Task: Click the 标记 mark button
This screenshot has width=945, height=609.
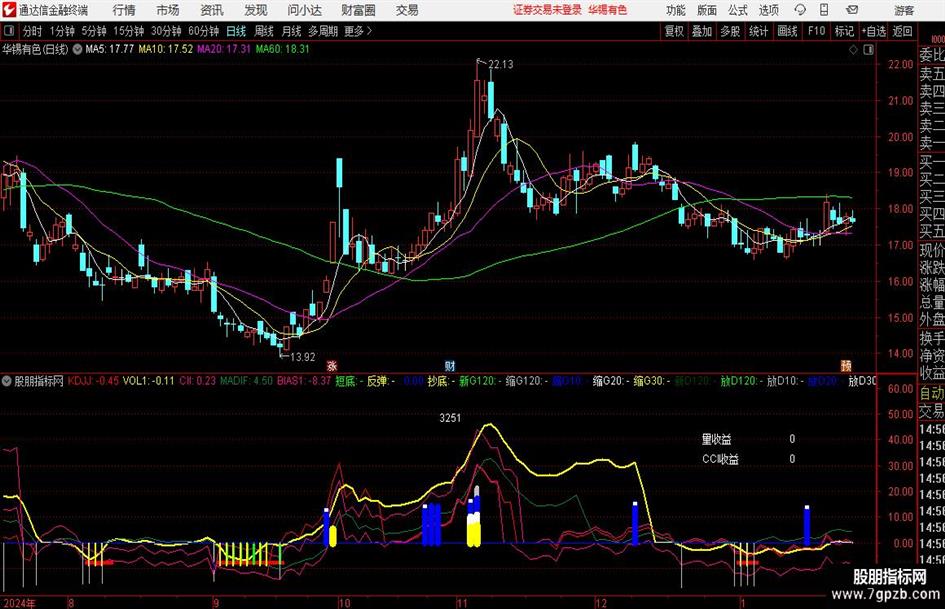Action: point(844,31)
